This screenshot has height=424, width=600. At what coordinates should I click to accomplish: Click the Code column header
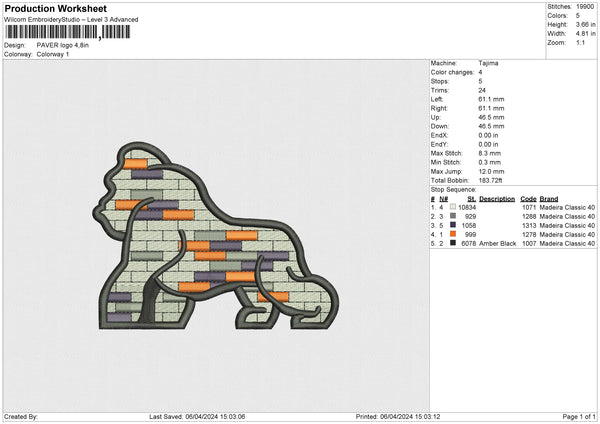coord(528,199)
